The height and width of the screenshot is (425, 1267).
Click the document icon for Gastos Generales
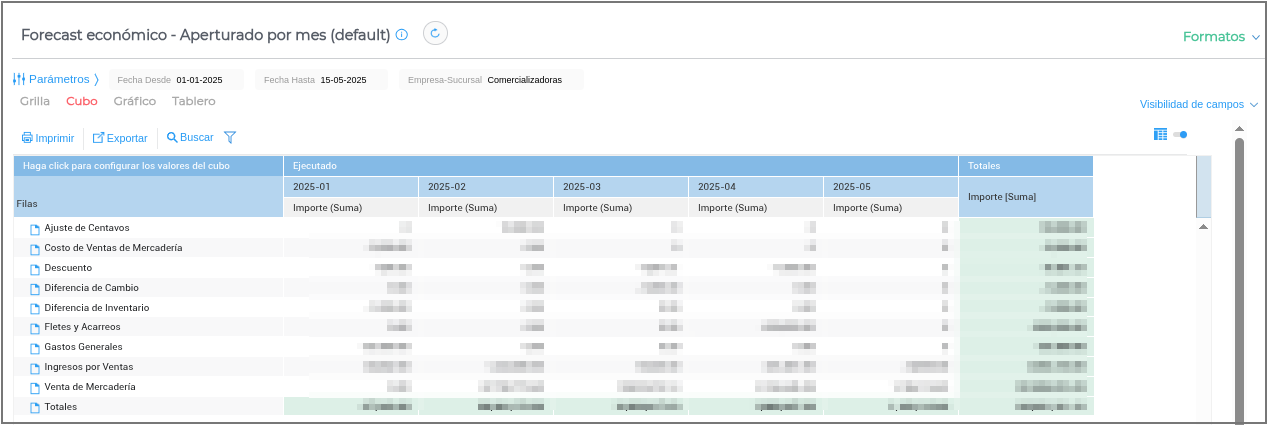34,348
